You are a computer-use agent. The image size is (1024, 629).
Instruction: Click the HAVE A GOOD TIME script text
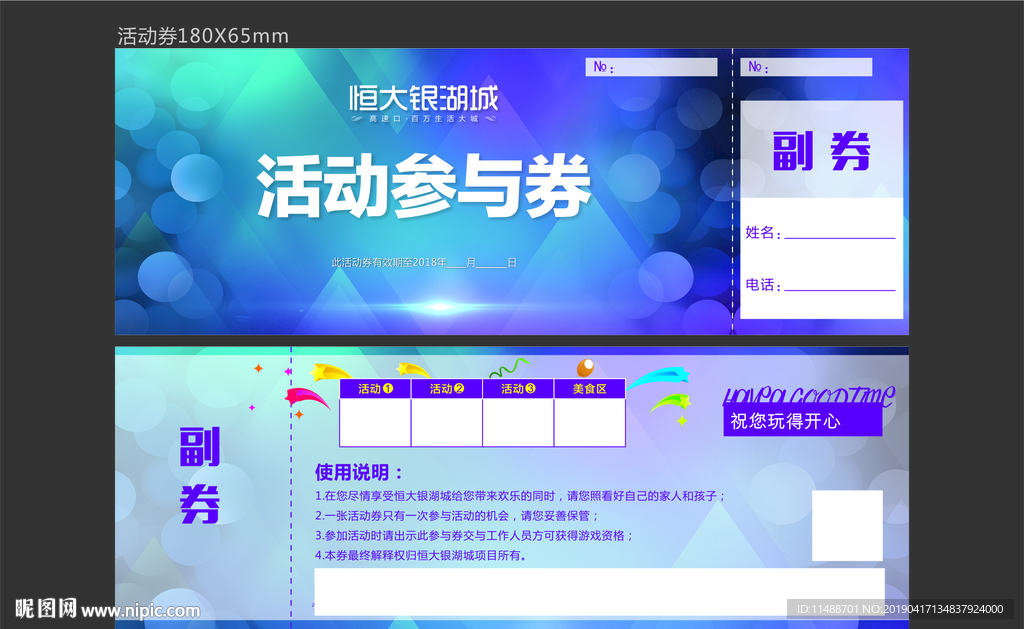tap(809, 395)
